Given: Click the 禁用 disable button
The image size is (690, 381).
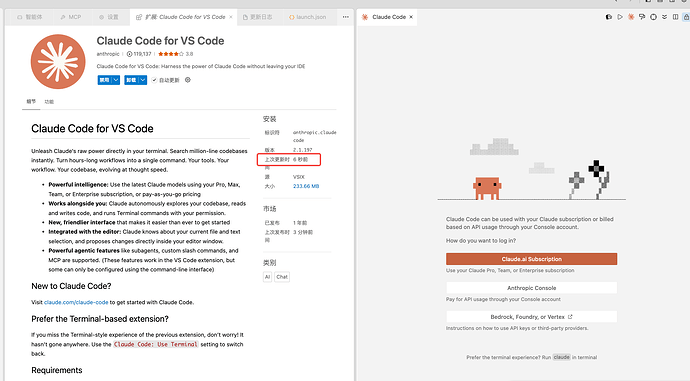Looking at the screenshot, I should (x=104, y=80).
